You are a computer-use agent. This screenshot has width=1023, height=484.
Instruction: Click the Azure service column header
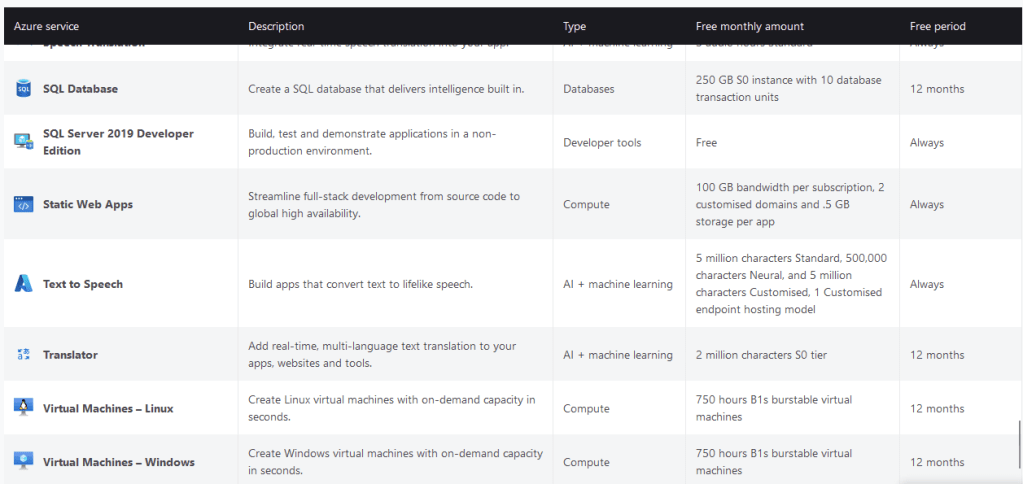(x=46, y=26)
